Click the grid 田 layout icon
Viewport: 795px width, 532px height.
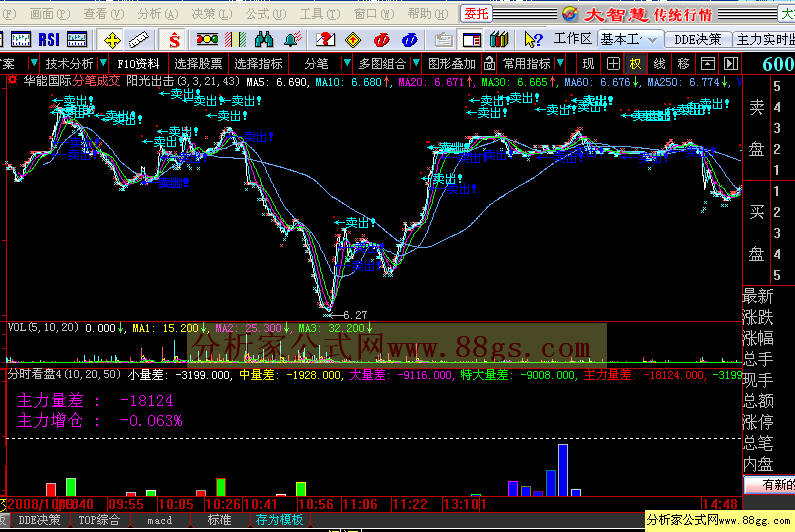coord(613,63)
